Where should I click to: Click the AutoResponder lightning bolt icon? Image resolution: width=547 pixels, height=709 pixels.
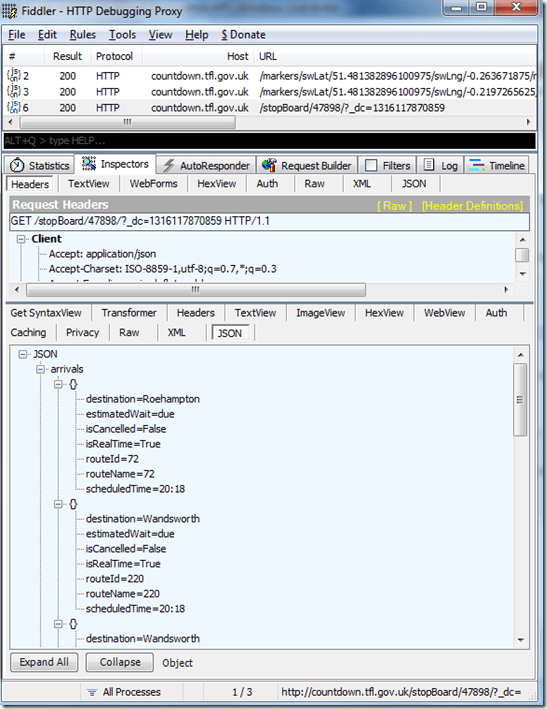[169, 165]
